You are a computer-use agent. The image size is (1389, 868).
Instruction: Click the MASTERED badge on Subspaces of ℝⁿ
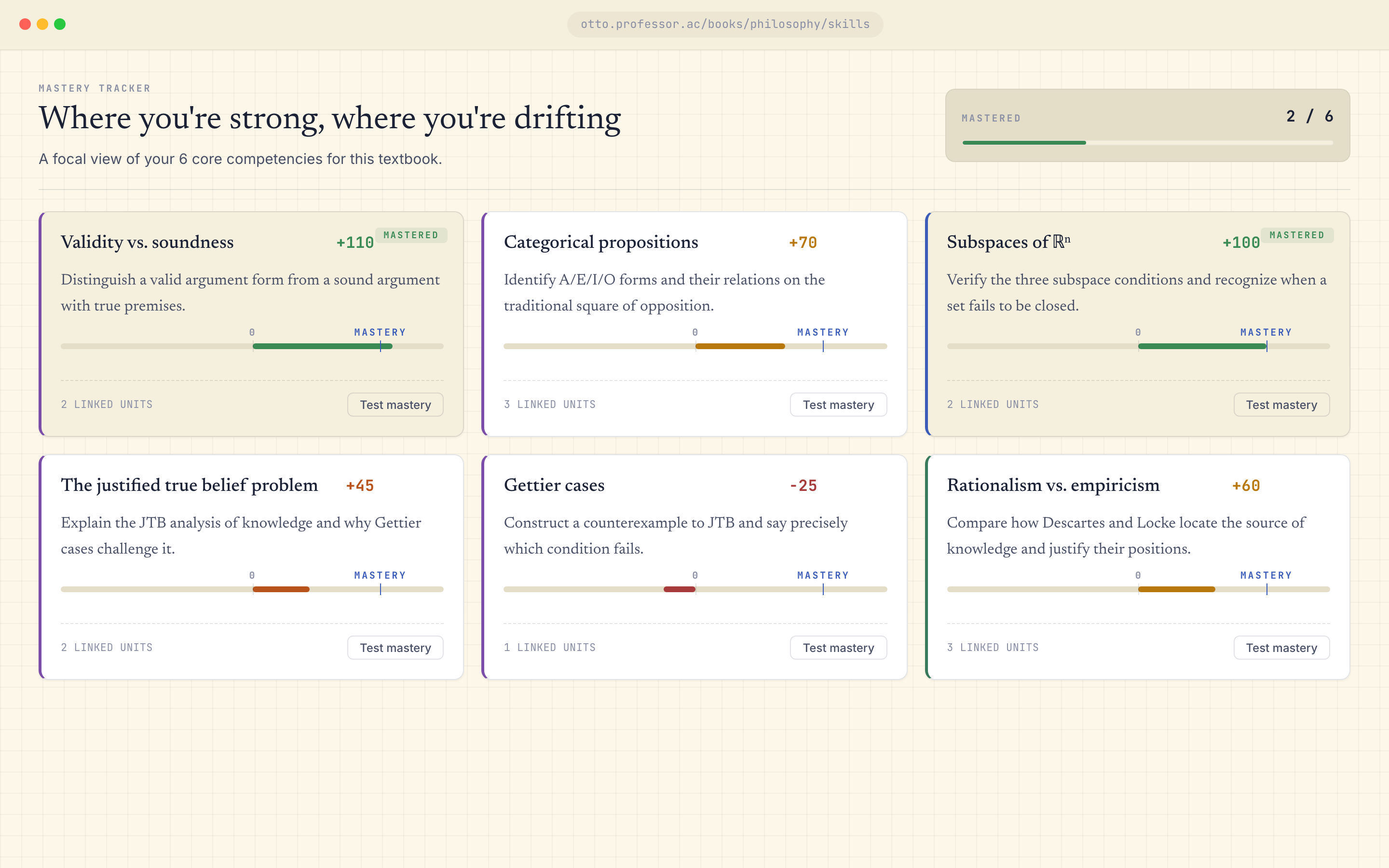[1297, 235]
